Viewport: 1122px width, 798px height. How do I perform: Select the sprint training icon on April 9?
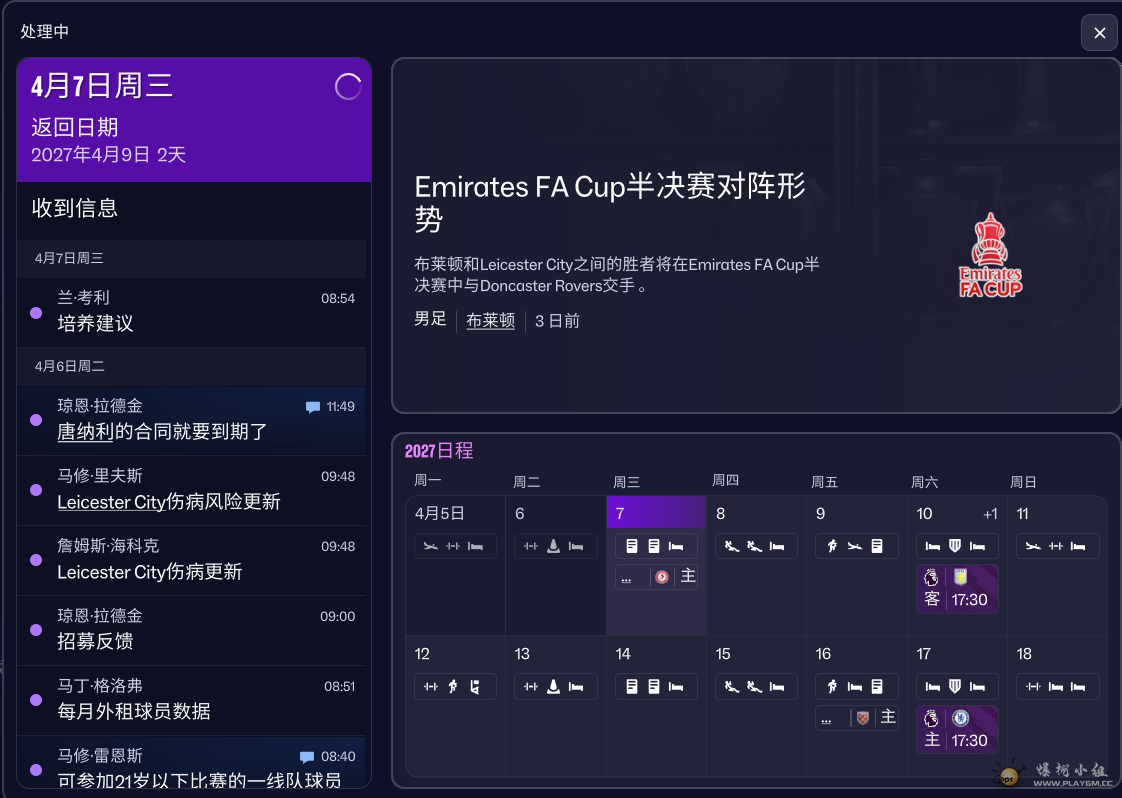[832, 546]
